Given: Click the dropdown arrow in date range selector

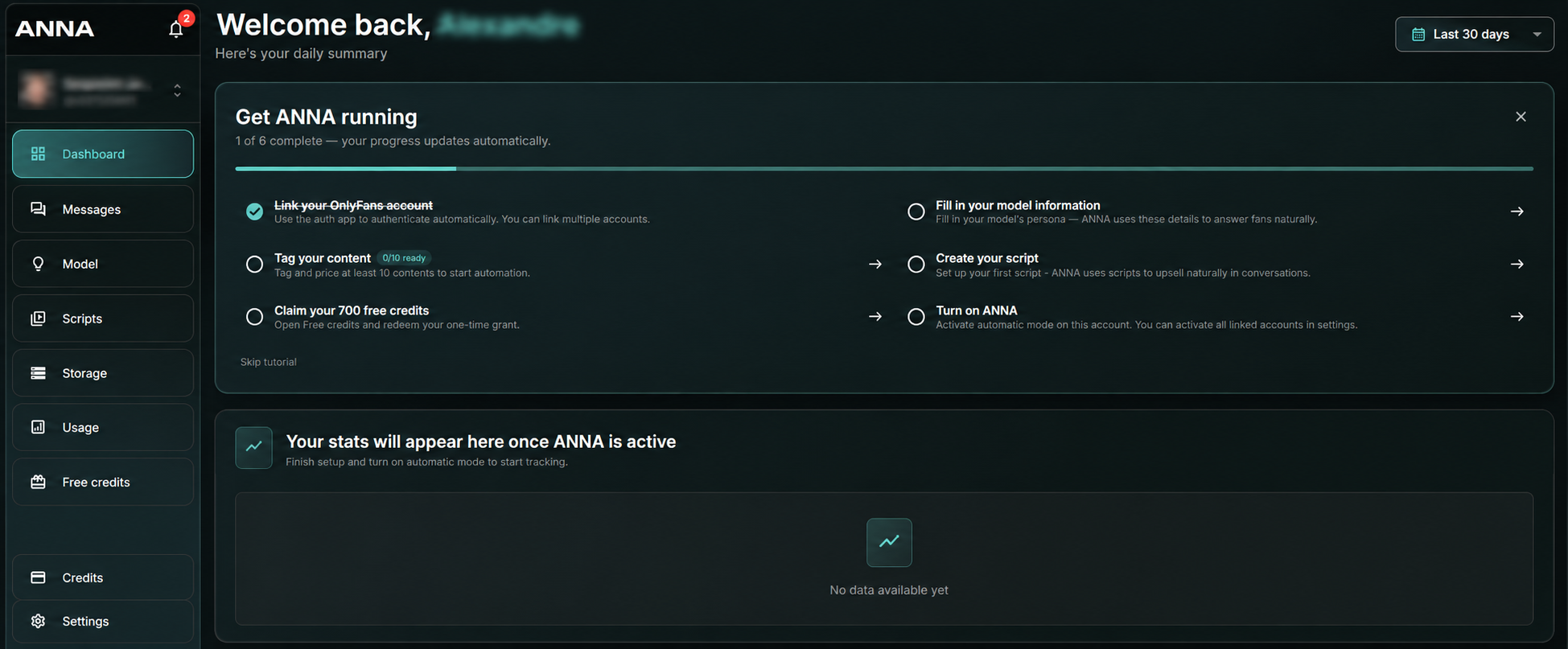Looking at the screenshot, I should pyautogui.click(x=1537, y=35).
